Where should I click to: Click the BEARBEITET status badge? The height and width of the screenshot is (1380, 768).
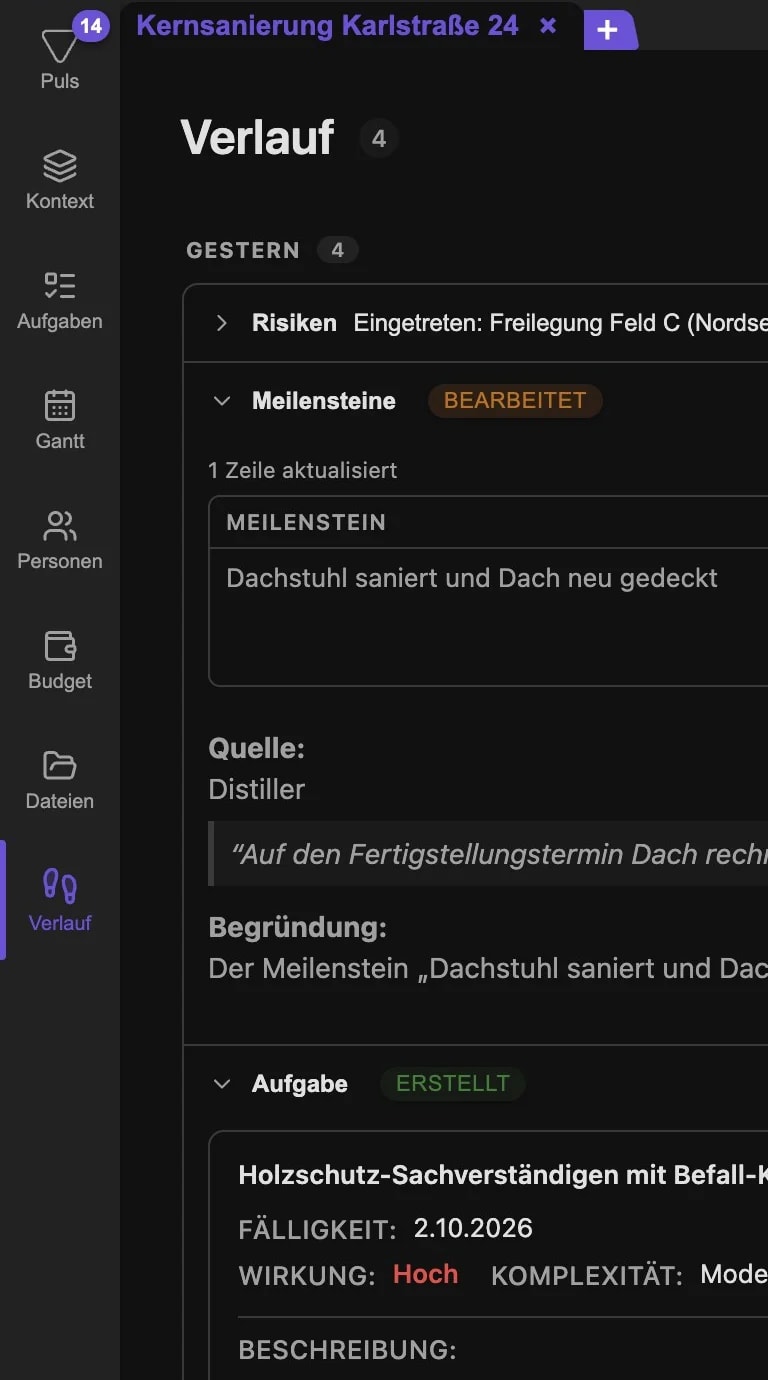(x=515, y=401)
